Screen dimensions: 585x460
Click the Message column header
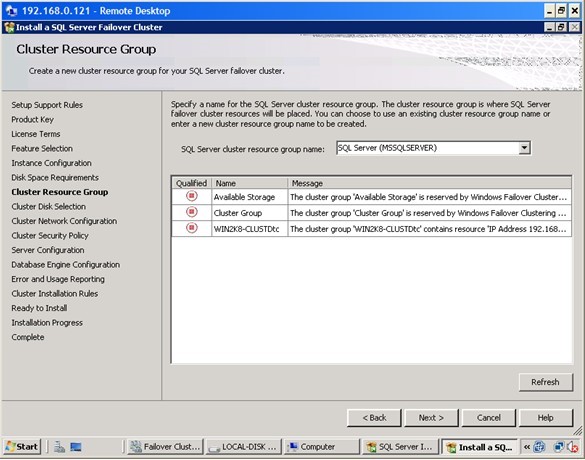pos(429,183)
